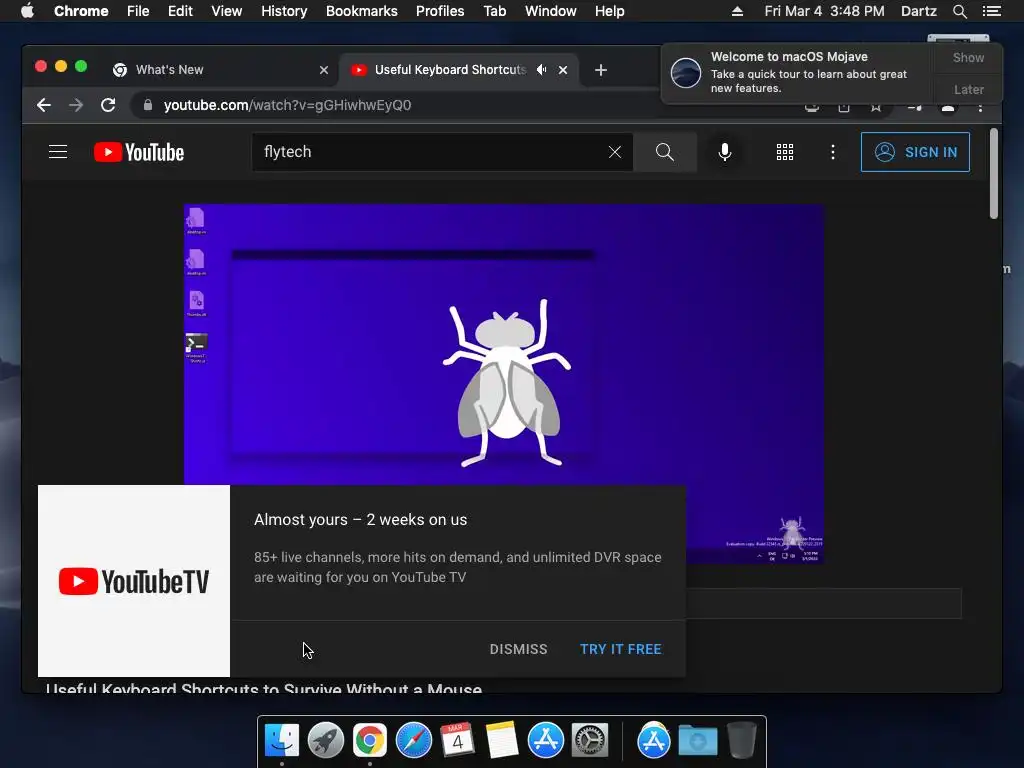Open the Tab menu
The image size is (1024, 768).
click(495, 11)
